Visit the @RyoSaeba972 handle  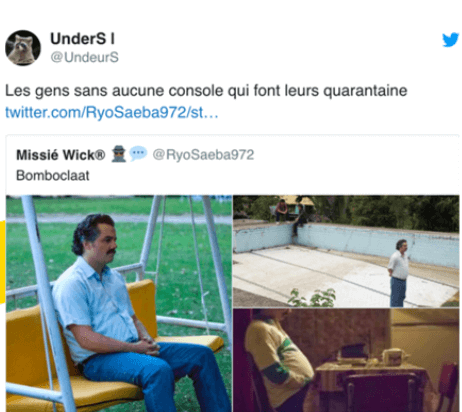click(x=203, y=155)
